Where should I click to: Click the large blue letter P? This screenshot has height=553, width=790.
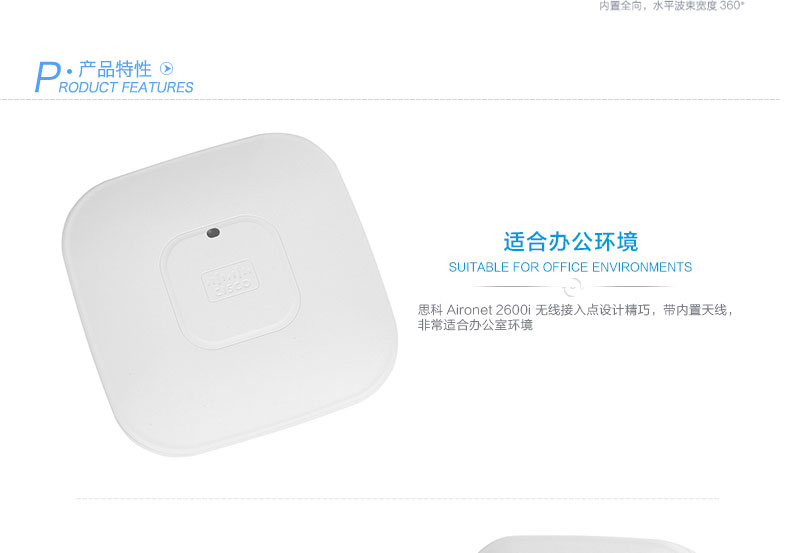[47, 77]
